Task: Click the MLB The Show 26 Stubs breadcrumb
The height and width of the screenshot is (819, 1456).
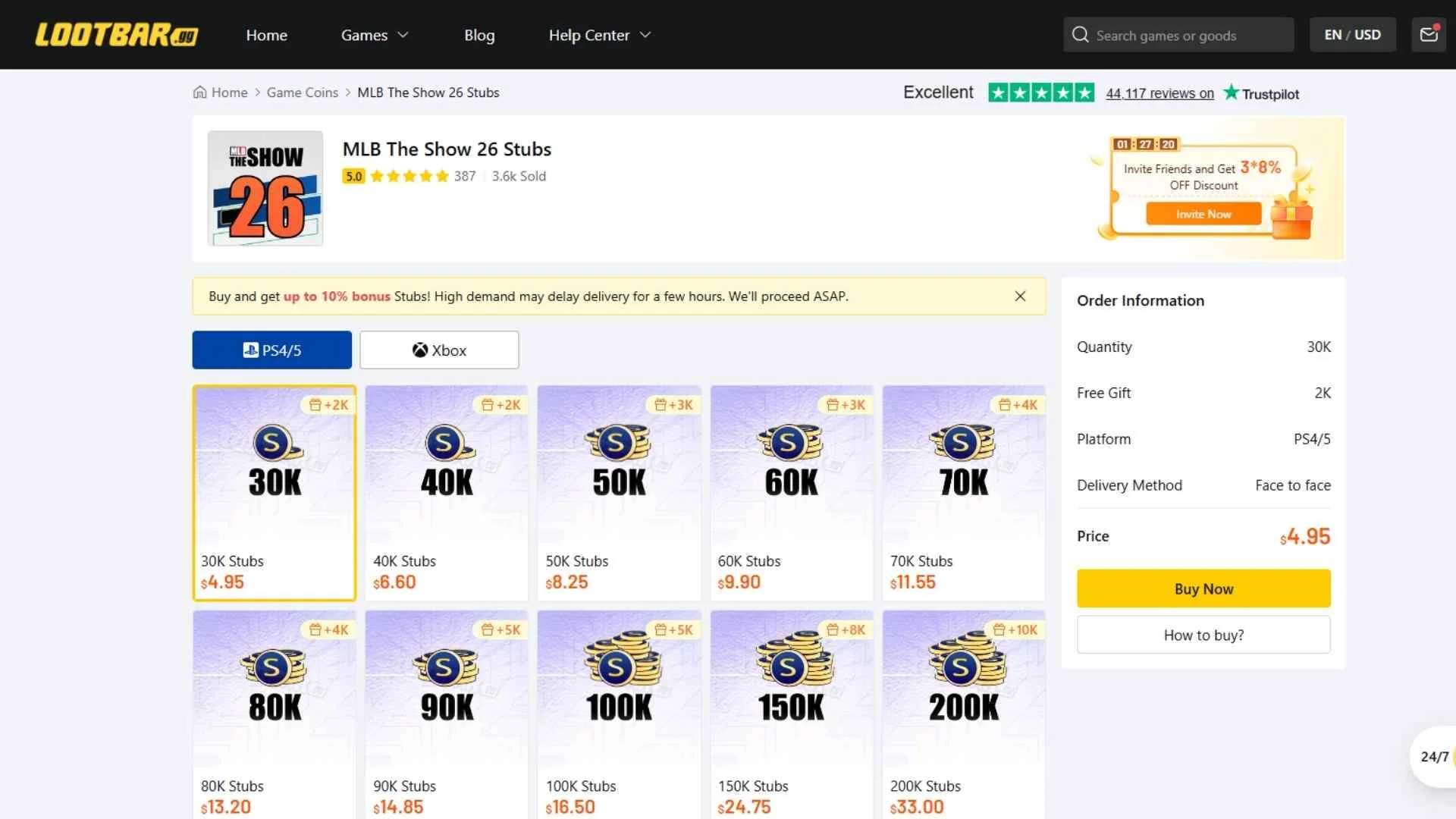Action: coord(428,93)
